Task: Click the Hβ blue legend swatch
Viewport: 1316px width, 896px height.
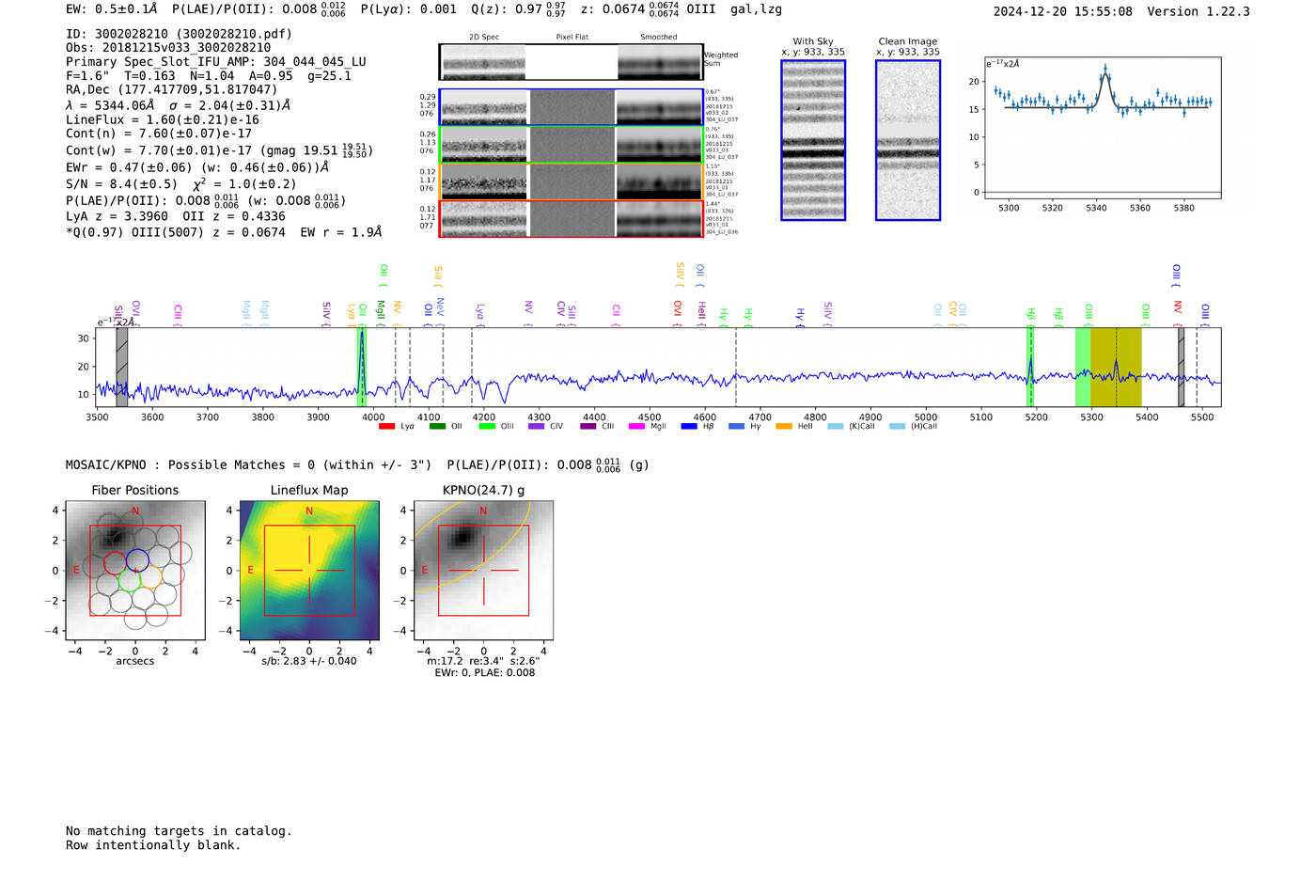Action: coord(689,427)
